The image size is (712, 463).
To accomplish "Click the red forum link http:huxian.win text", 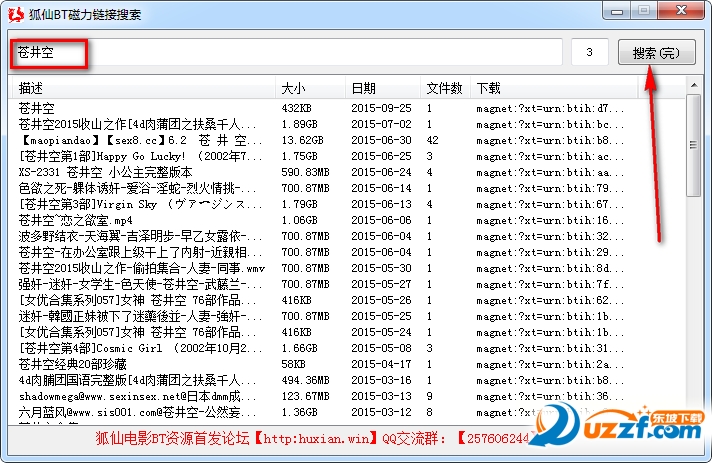I will [x=316, y=438].
